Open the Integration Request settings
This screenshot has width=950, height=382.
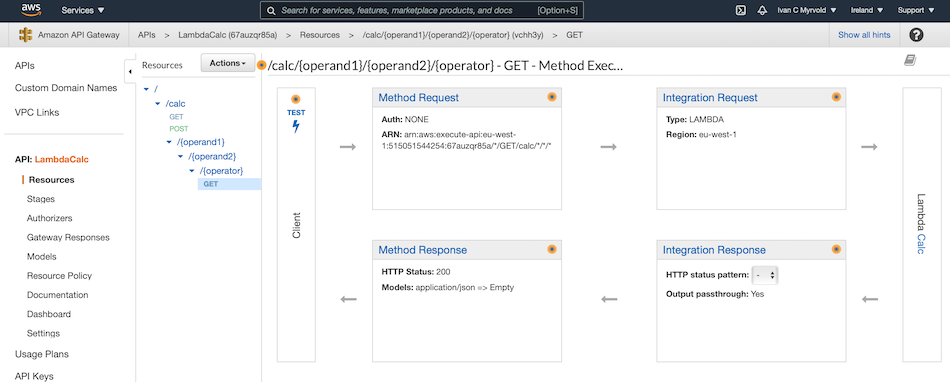pyautogui.click(x=710, y=97)
